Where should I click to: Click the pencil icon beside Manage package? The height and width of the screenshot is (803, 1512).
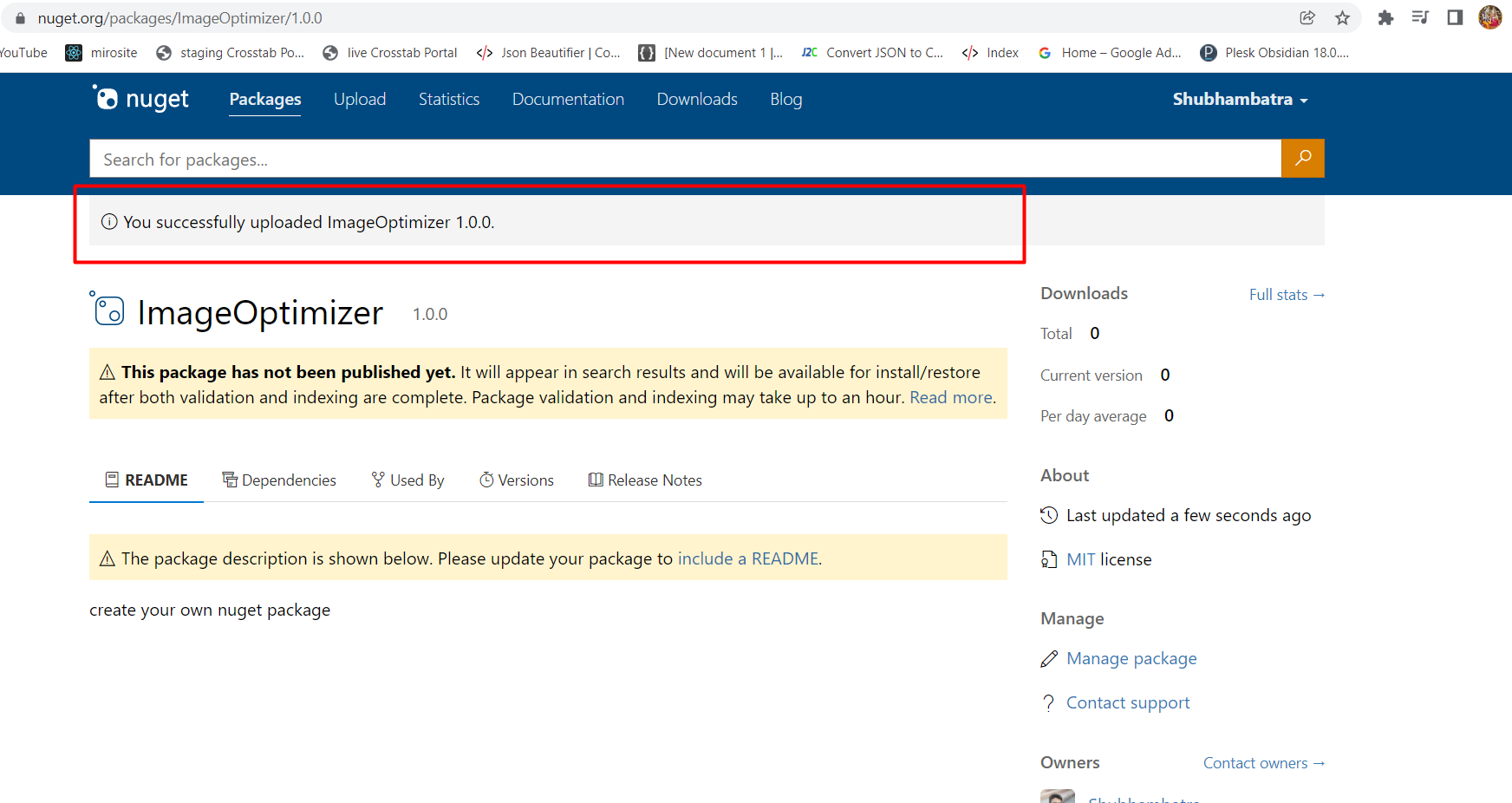click(x=1049, y=659)
